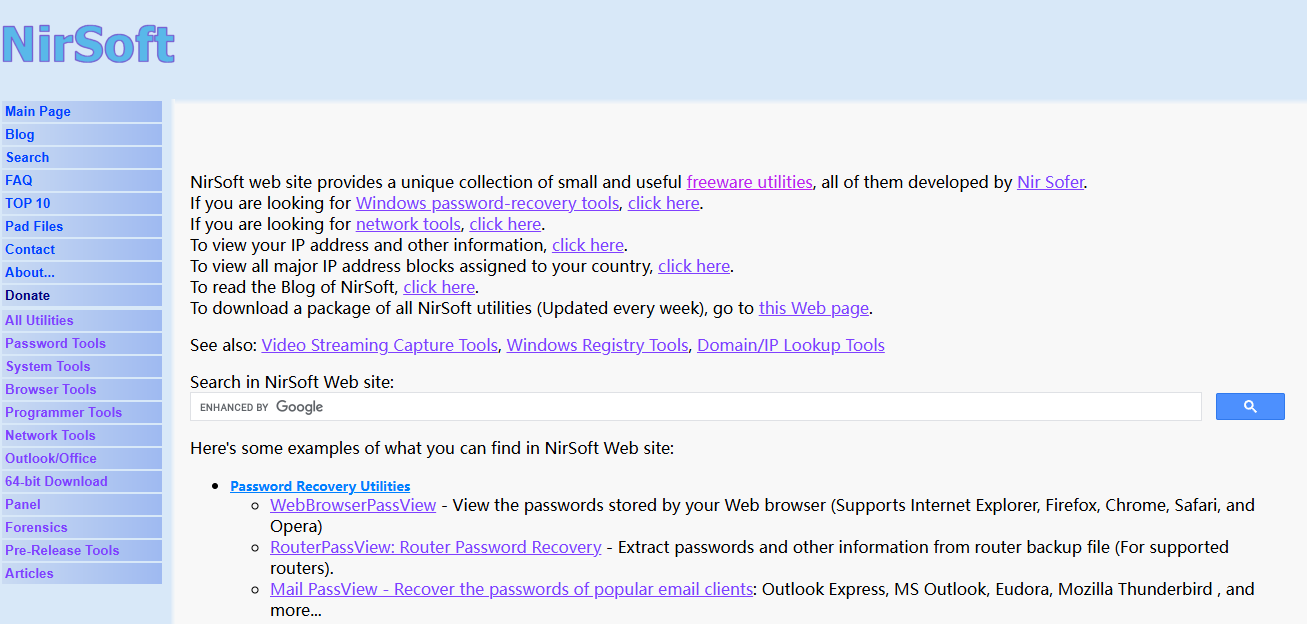
Task: Click 'click here' to view your IP address
Action: (x=588, y=245)
